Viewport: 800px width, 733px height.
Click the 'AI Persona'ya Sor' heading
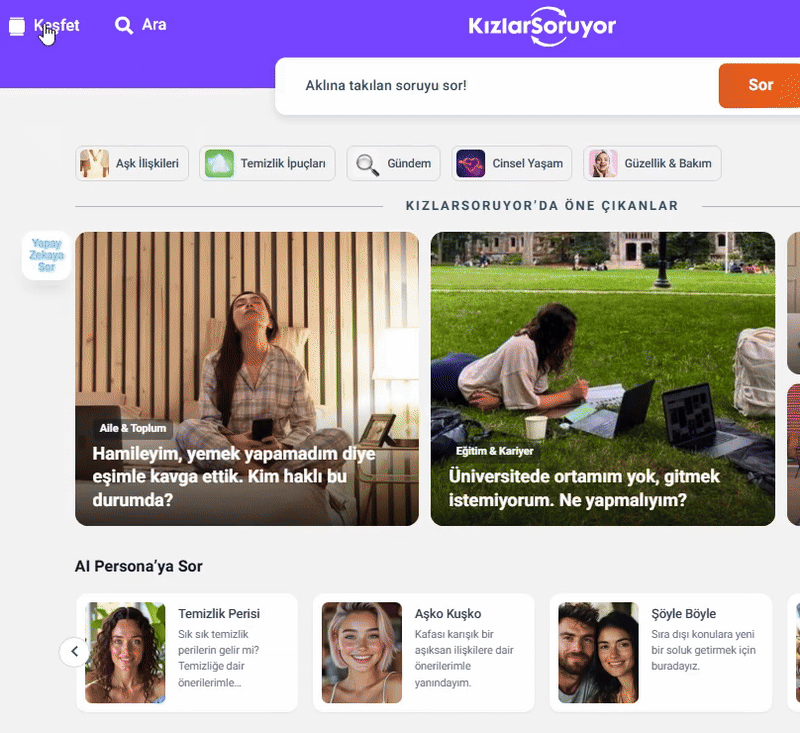(139, 566)
